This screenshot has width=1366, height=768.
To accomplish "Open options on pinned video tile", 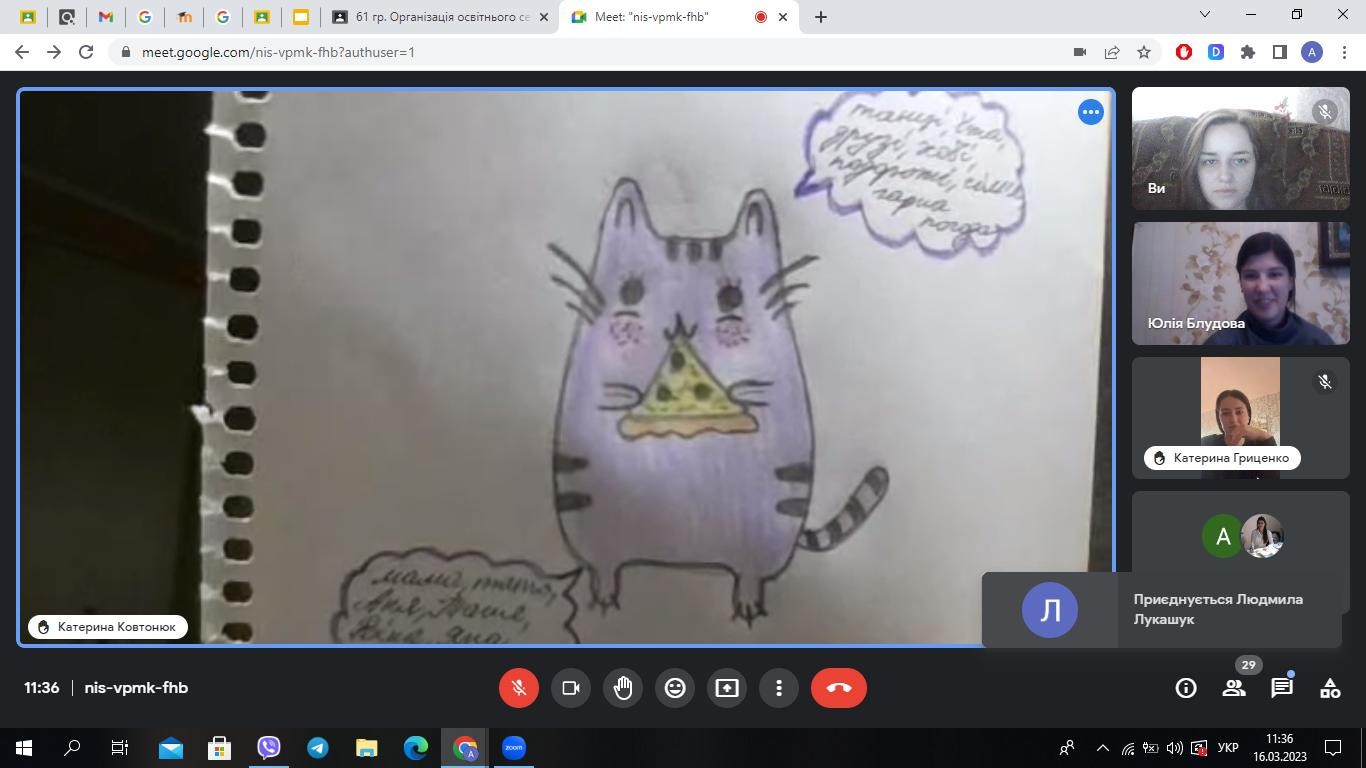I will coord(1090,112).
